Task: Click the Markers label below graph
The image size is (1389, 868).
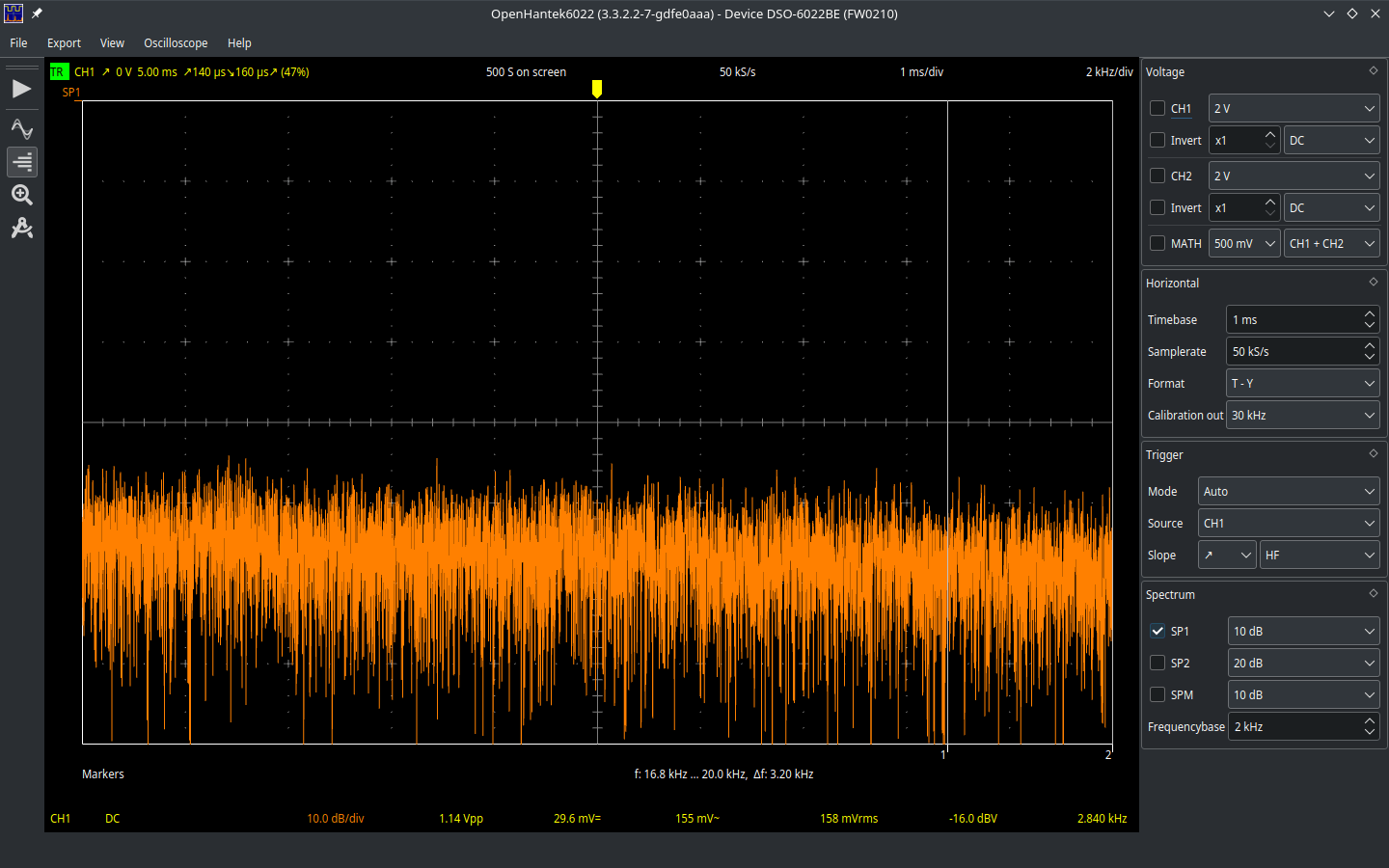Action: (103, 773)
